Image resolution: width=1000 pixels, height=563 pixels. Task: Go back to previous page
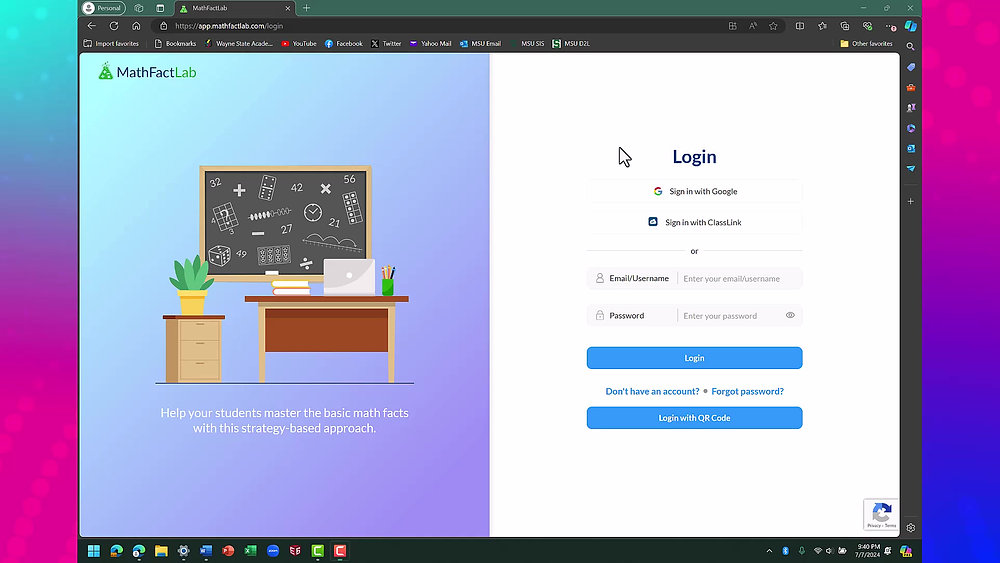click(91, 26)
